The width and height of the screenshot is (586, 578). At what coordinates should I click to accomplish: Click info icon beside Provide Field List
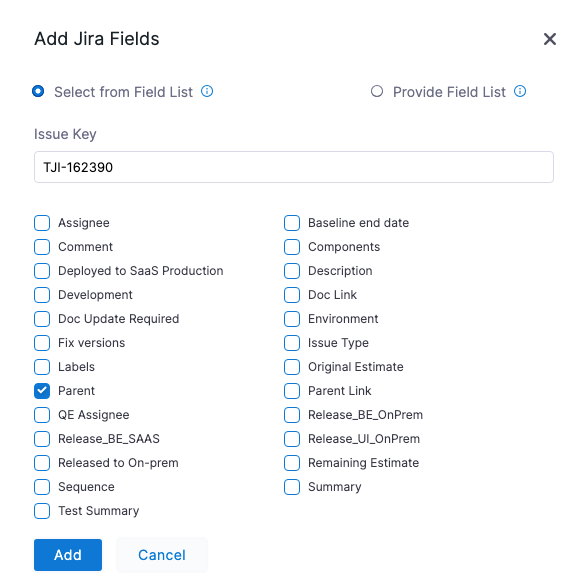pyautogui.click(x=520, y=91)
